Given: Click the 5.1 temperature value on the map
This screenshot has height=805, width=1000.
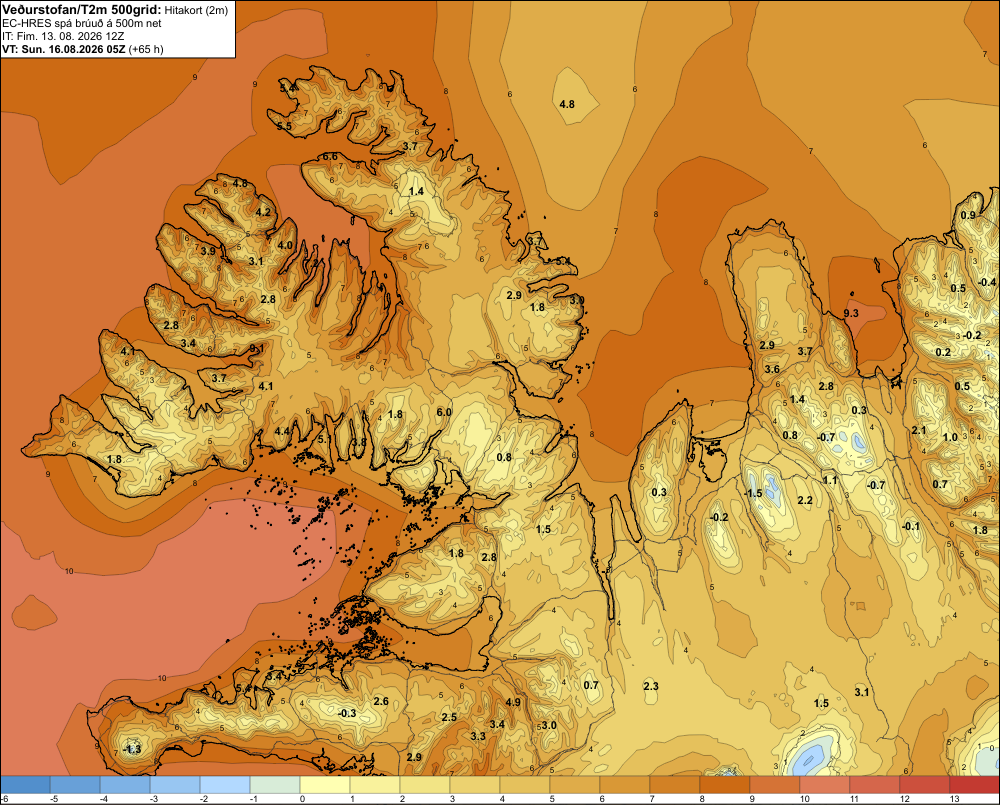Looking at the screenshot, I should (325, 439).
